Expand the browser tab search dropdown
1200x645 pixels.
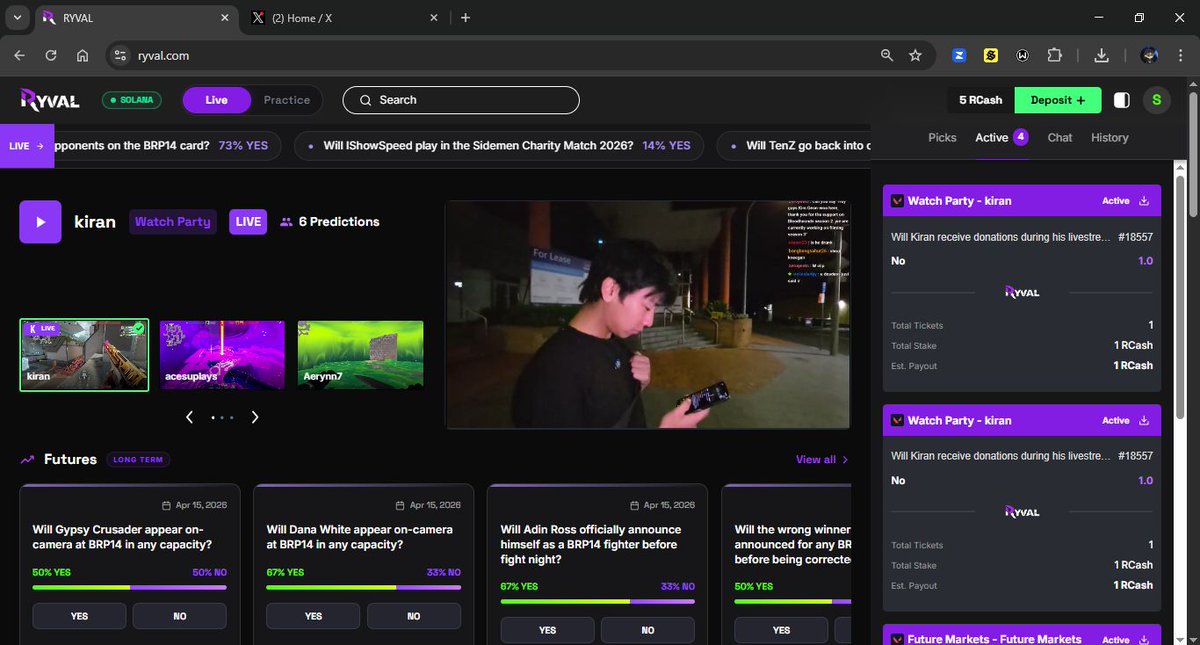click(x=19, y=18)
